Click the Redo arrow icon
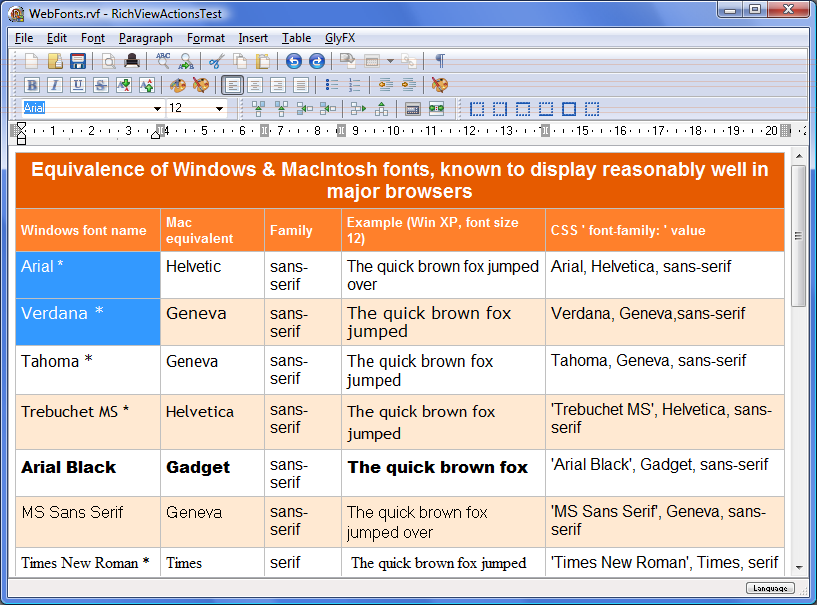This screenshot has height=605, width=817. coord(317,61)
